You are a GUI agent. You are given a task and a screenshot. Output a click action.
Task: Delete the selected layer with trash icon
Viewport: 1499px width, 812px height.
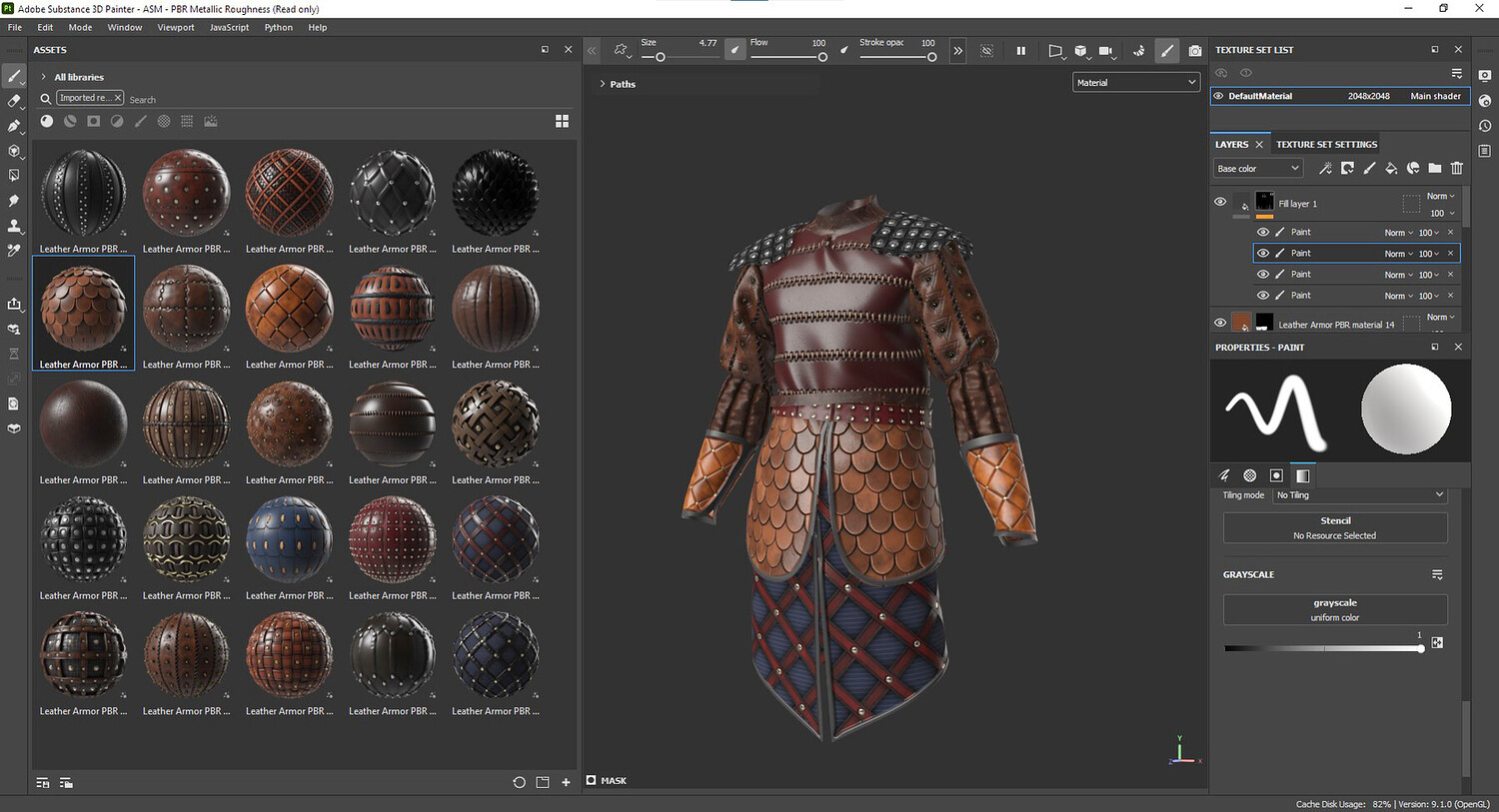[1457, 168]
